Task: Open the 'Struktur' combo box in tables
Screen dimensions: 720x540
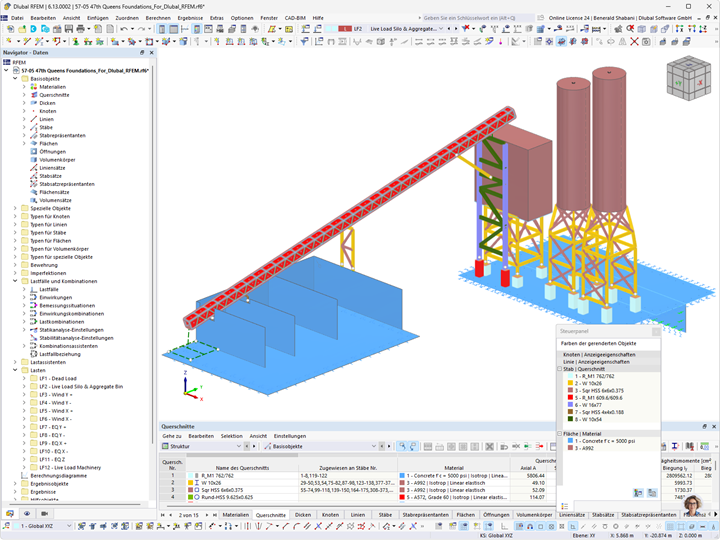Action: (x=202, y=446)
